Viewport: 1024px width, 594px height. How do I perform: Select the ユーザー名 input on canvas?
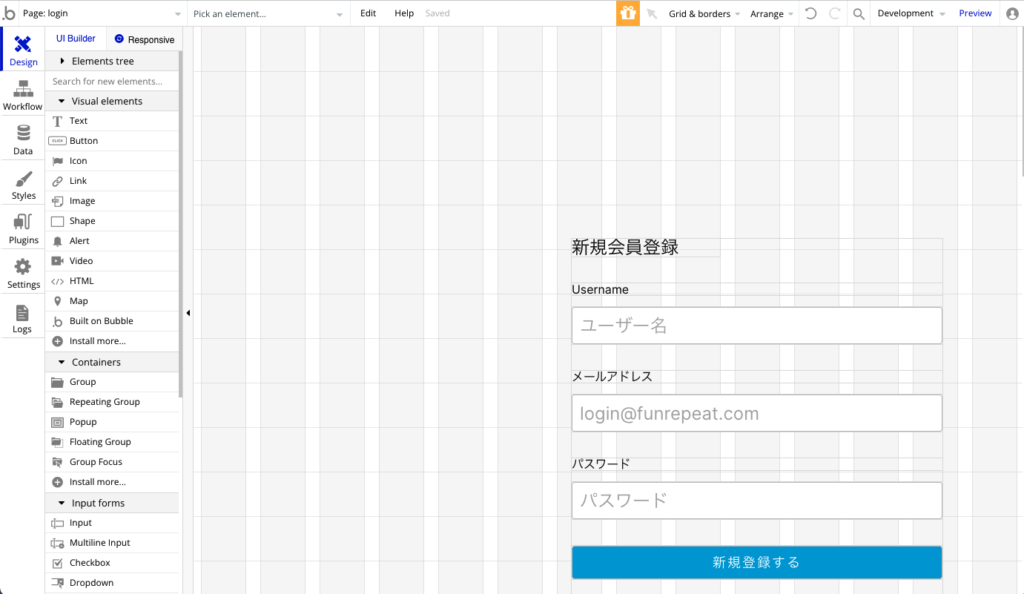[756, 326]
